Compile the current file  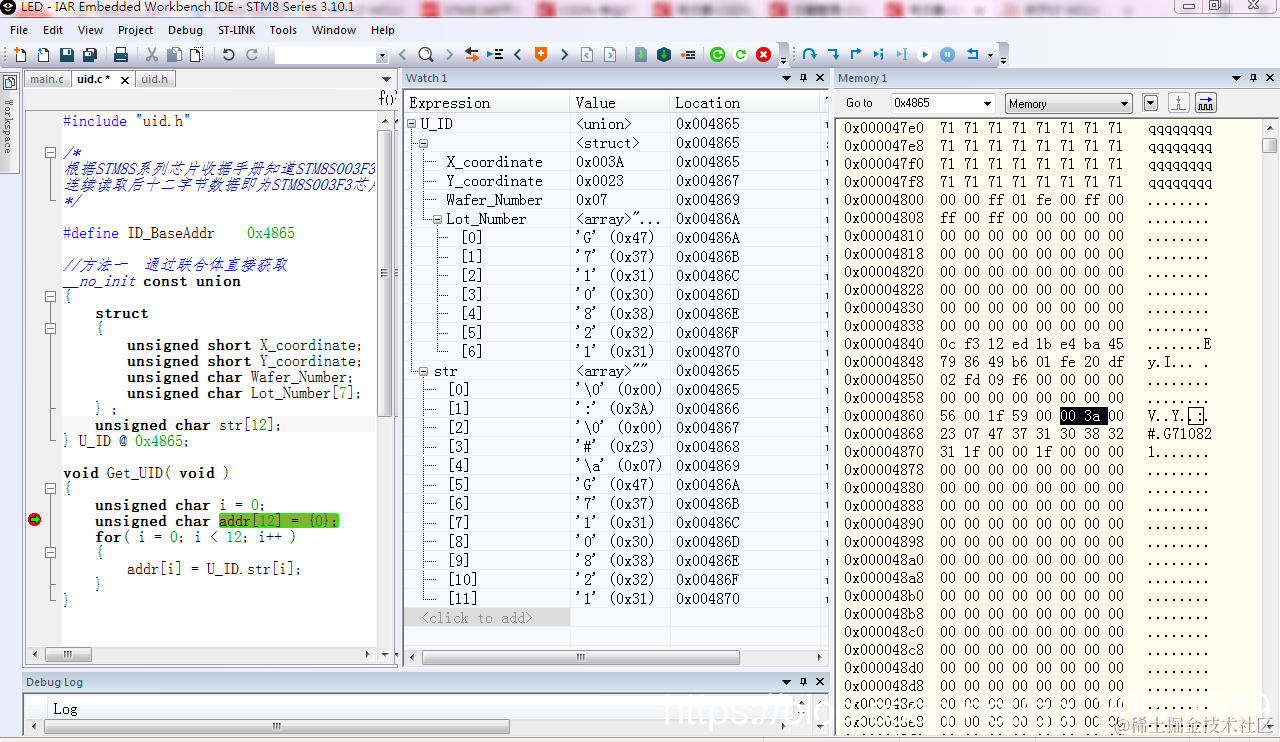pos(641,55)
